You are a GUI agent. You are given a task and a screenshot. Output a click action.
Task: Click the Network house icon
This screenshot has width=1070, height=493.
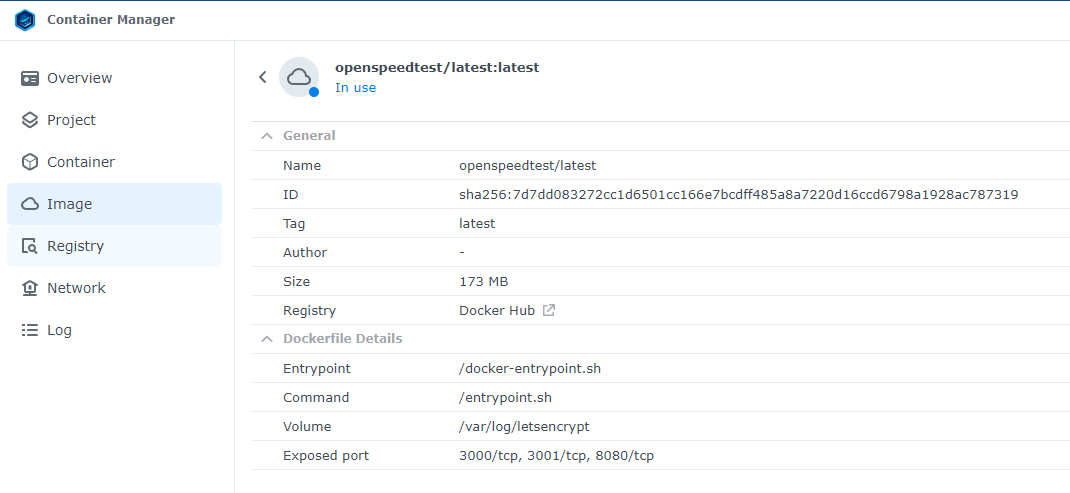[x=30, y=288]
